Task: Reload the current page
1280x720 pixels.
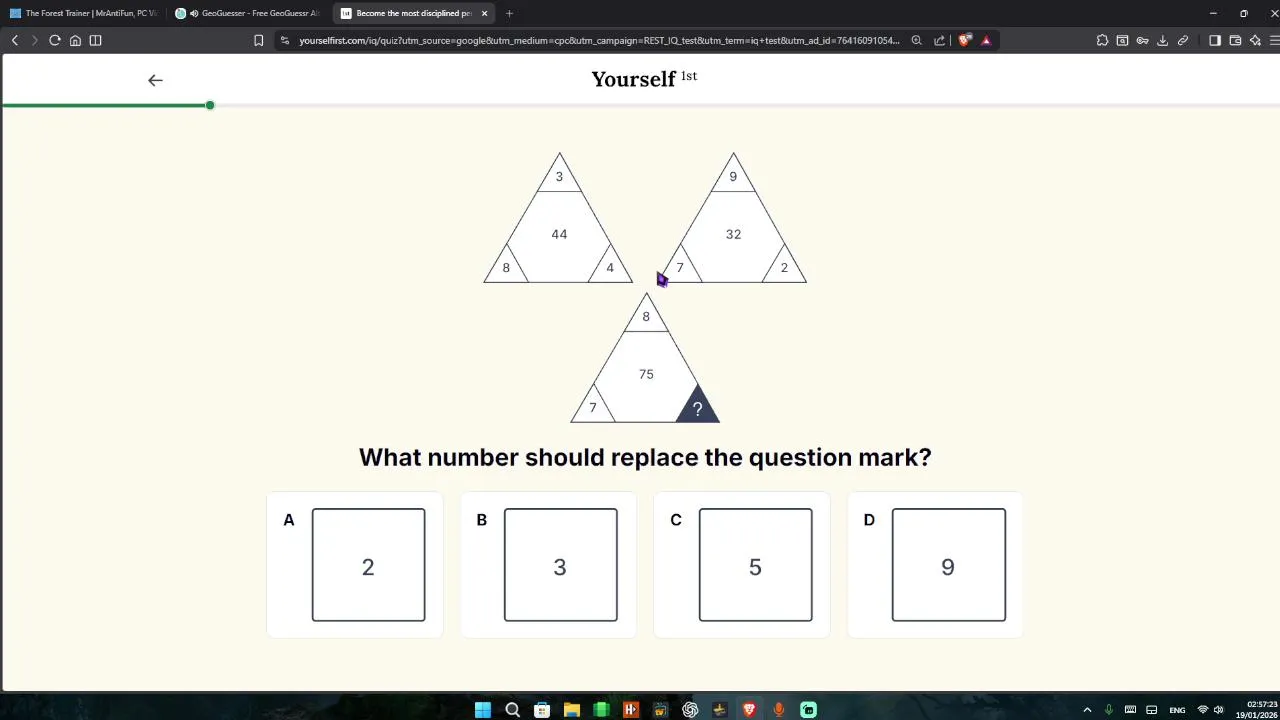Action: [55, 40]
